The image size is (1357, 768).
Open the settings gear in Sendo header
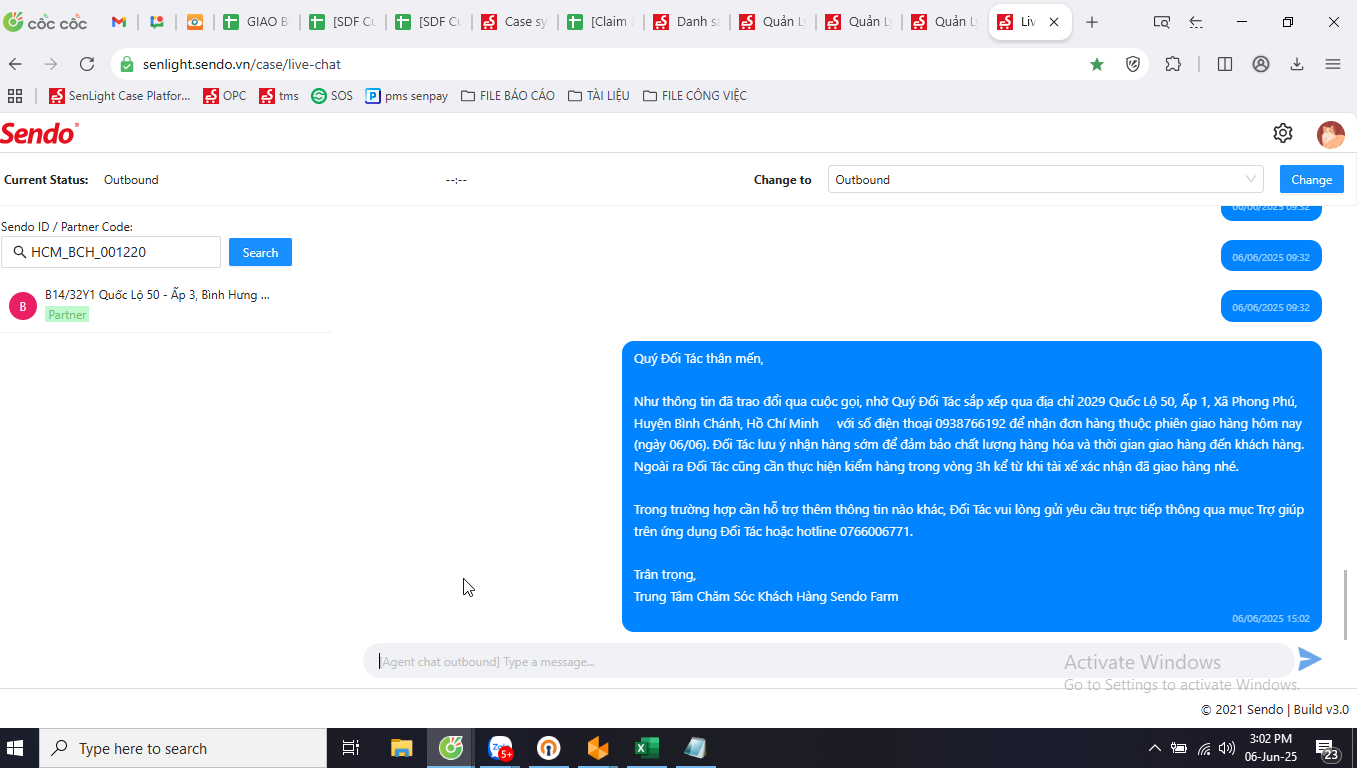[1283, 133]
